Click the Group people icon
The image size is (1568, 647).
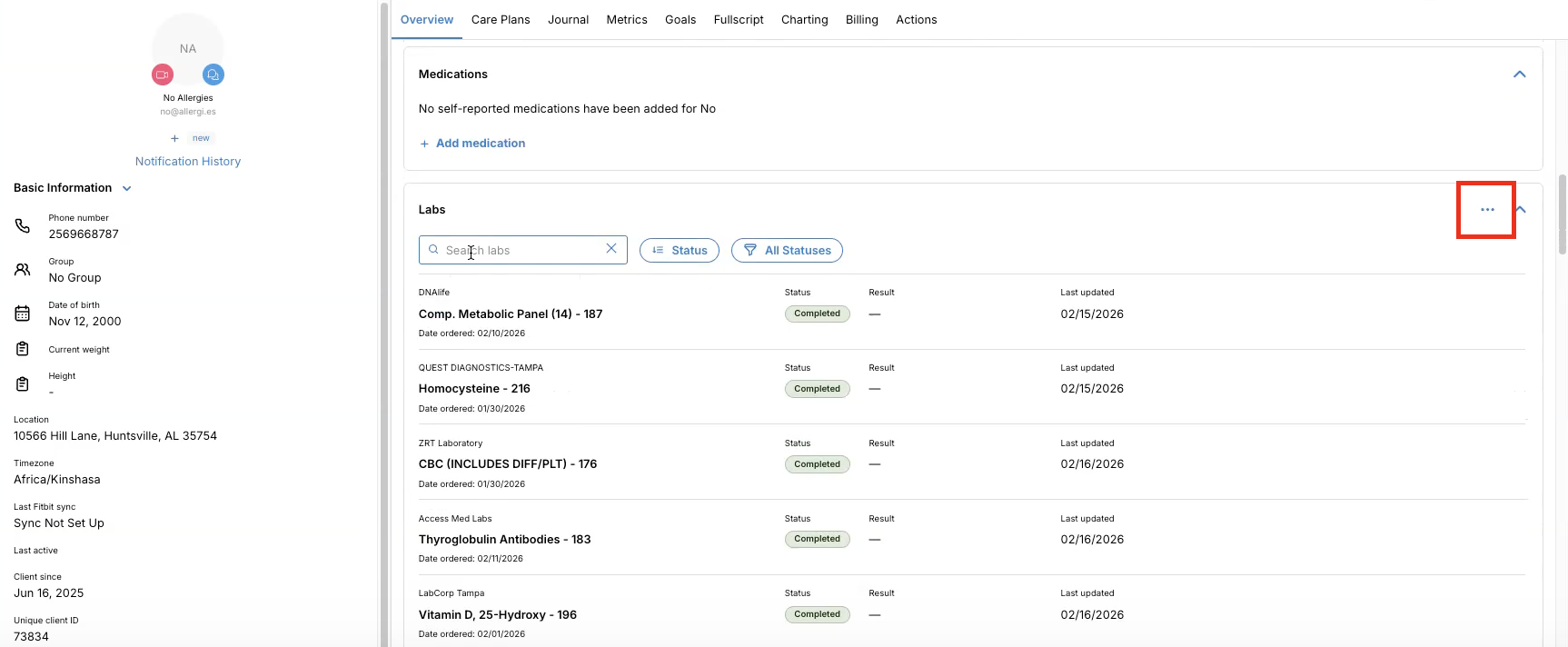point(23,270)
